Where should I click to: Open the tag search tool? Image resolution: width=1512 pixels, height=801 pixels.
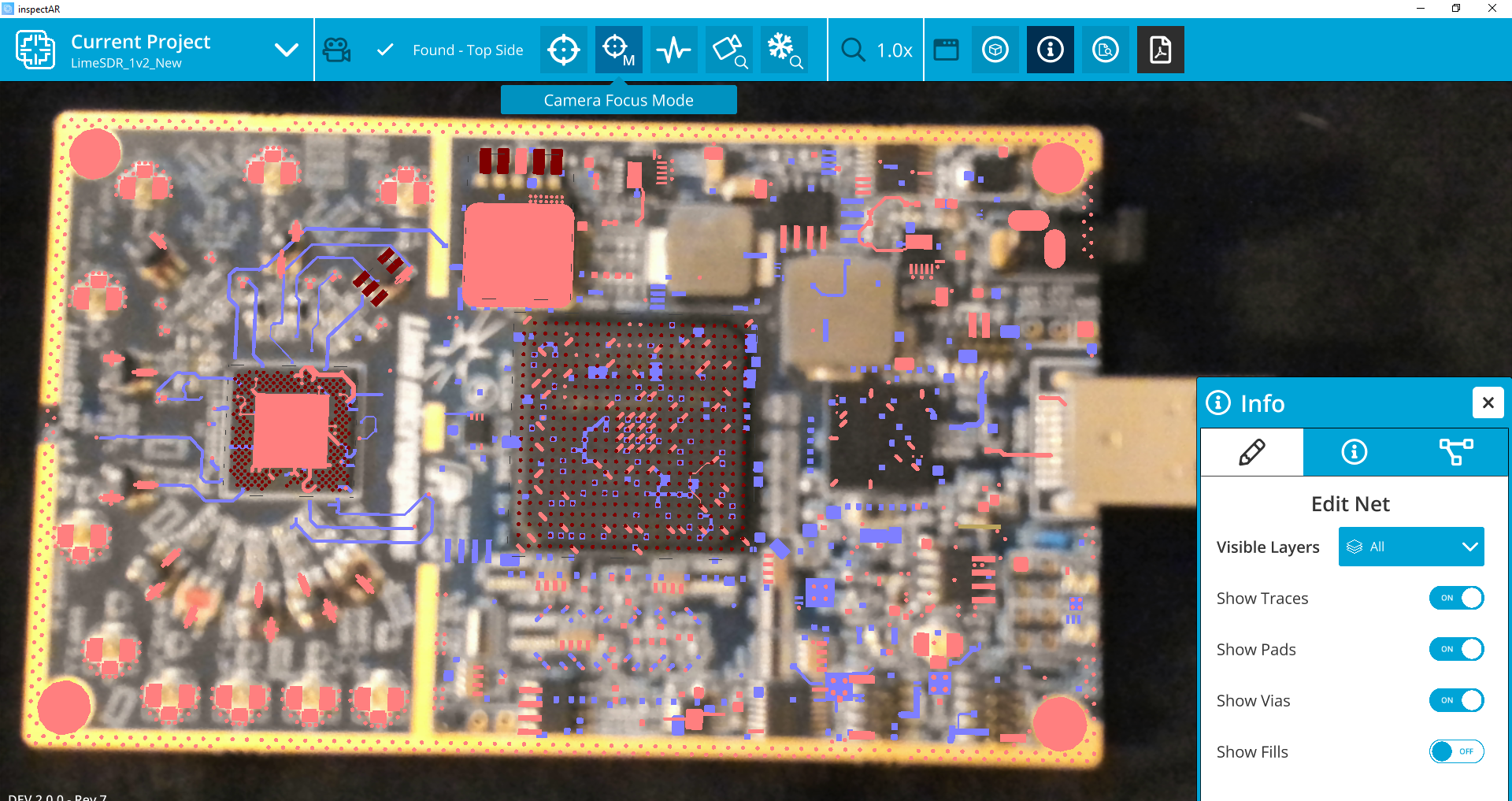coord(729,50)
